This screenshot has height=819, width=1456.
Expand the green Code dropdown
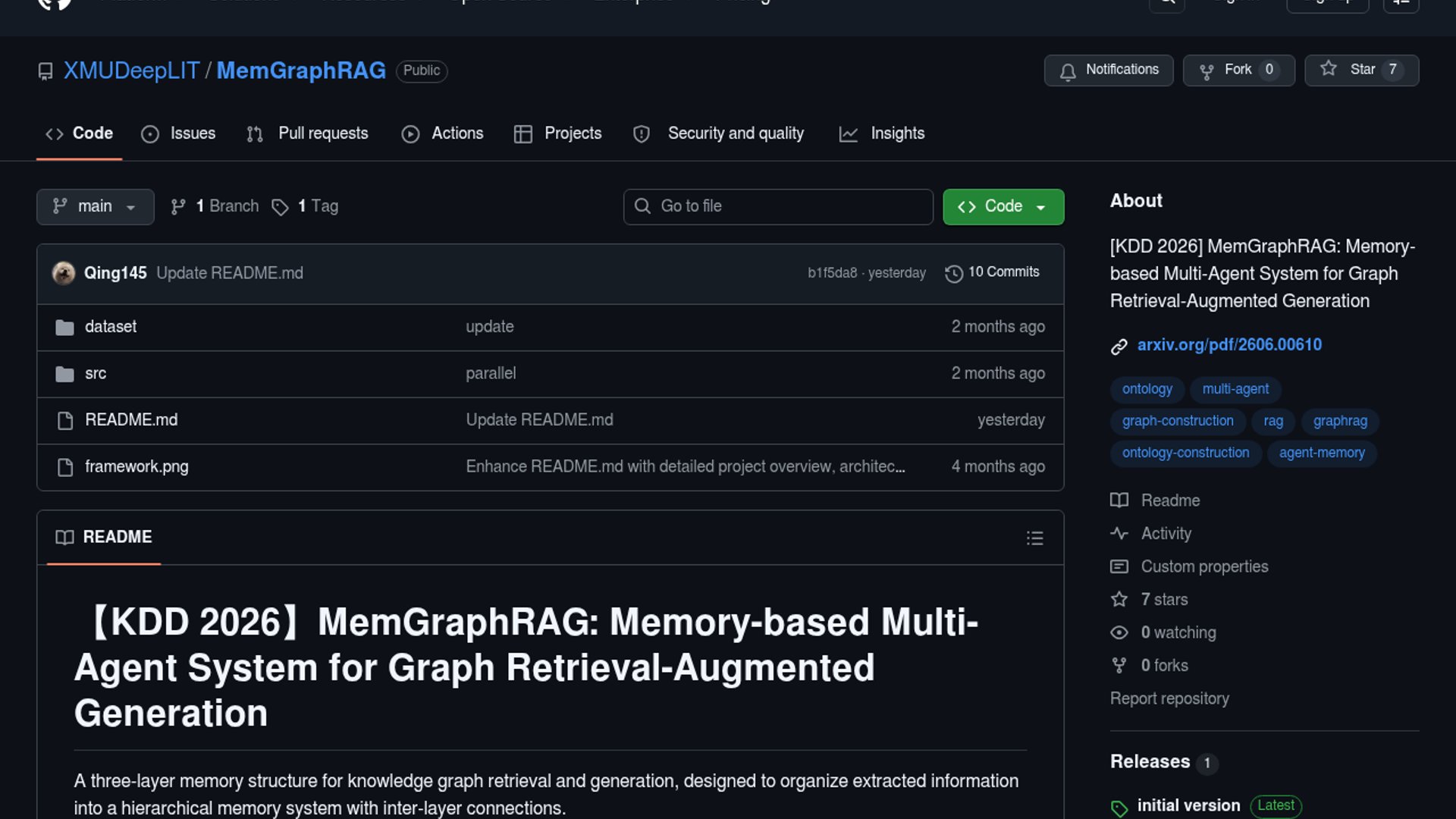[x=1003, y=206]
